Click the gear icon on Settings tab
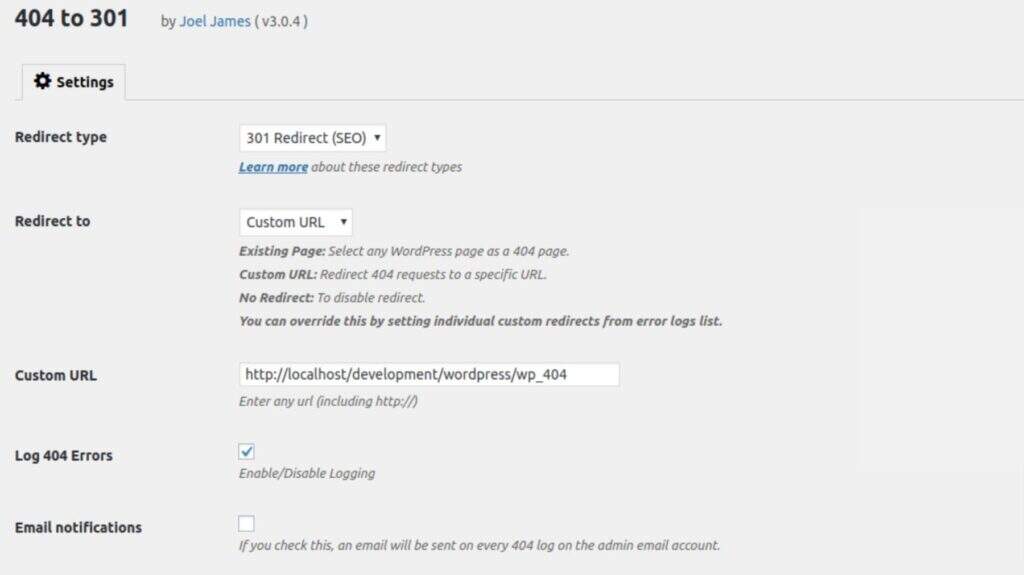Screen dimensions: 1024x575 pos(42,81)
